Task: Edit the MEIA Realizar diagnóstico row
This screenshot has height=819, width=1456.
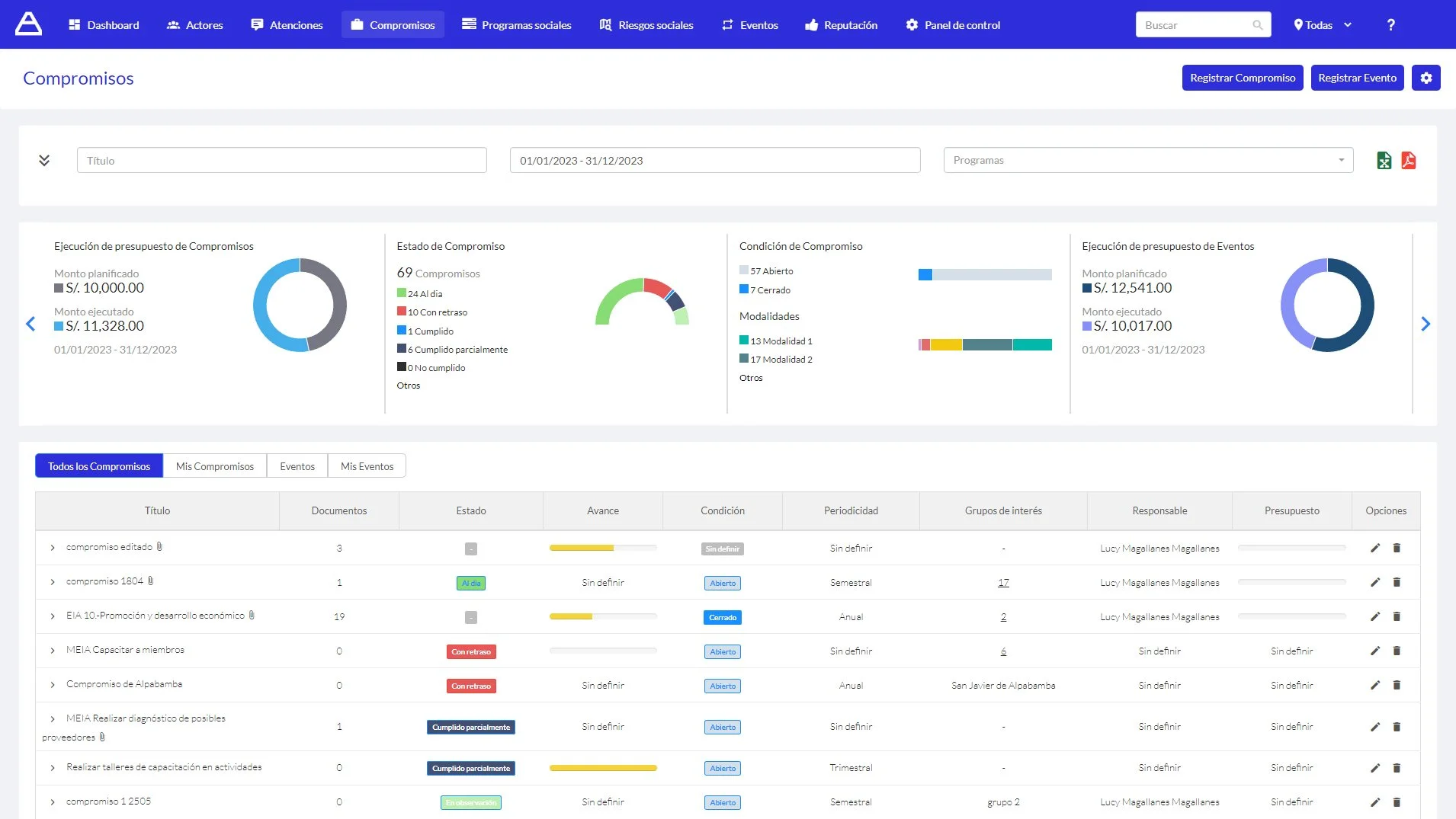Action: point(1375,727)
